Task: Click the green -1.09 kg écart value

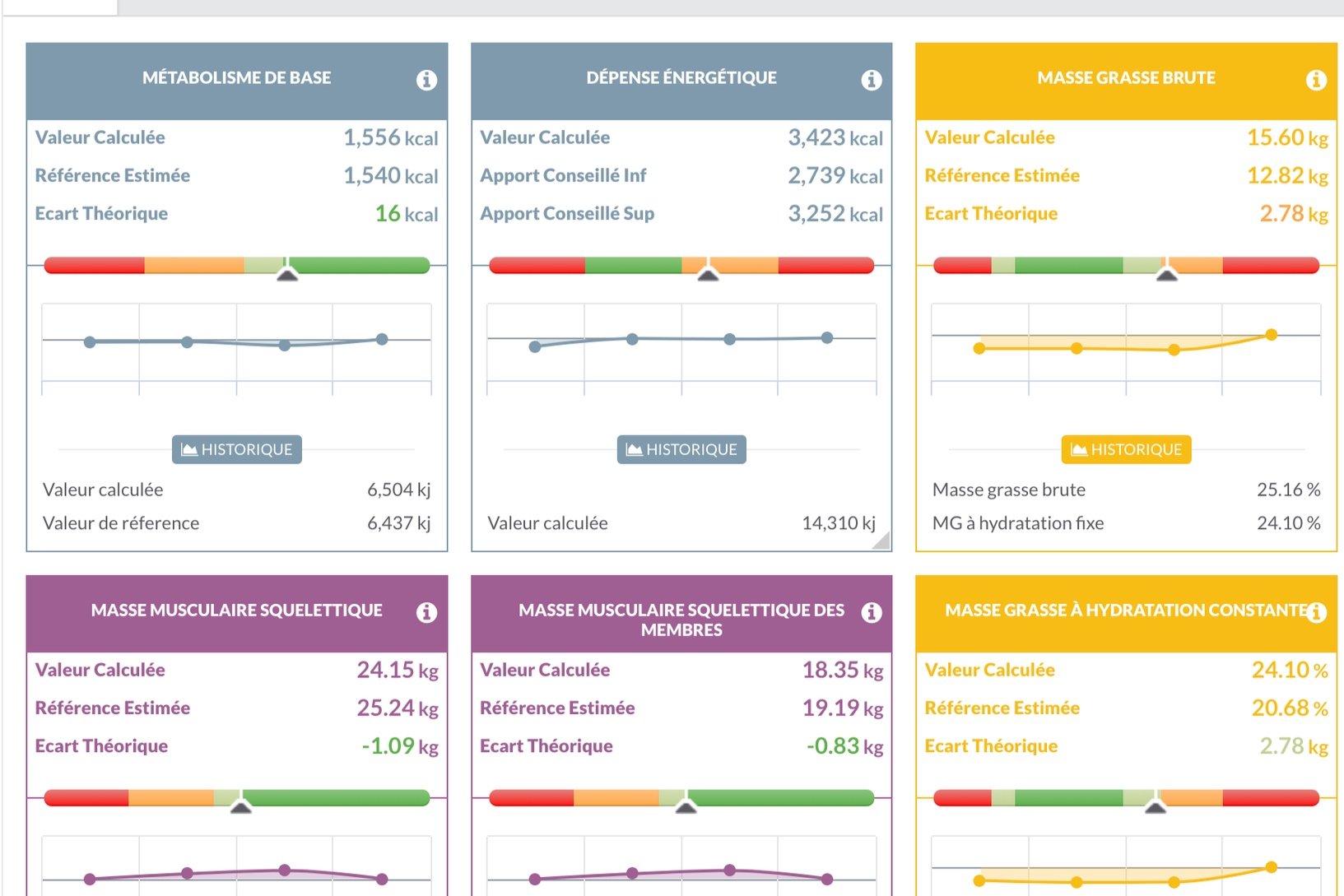Action: [400, 745]
